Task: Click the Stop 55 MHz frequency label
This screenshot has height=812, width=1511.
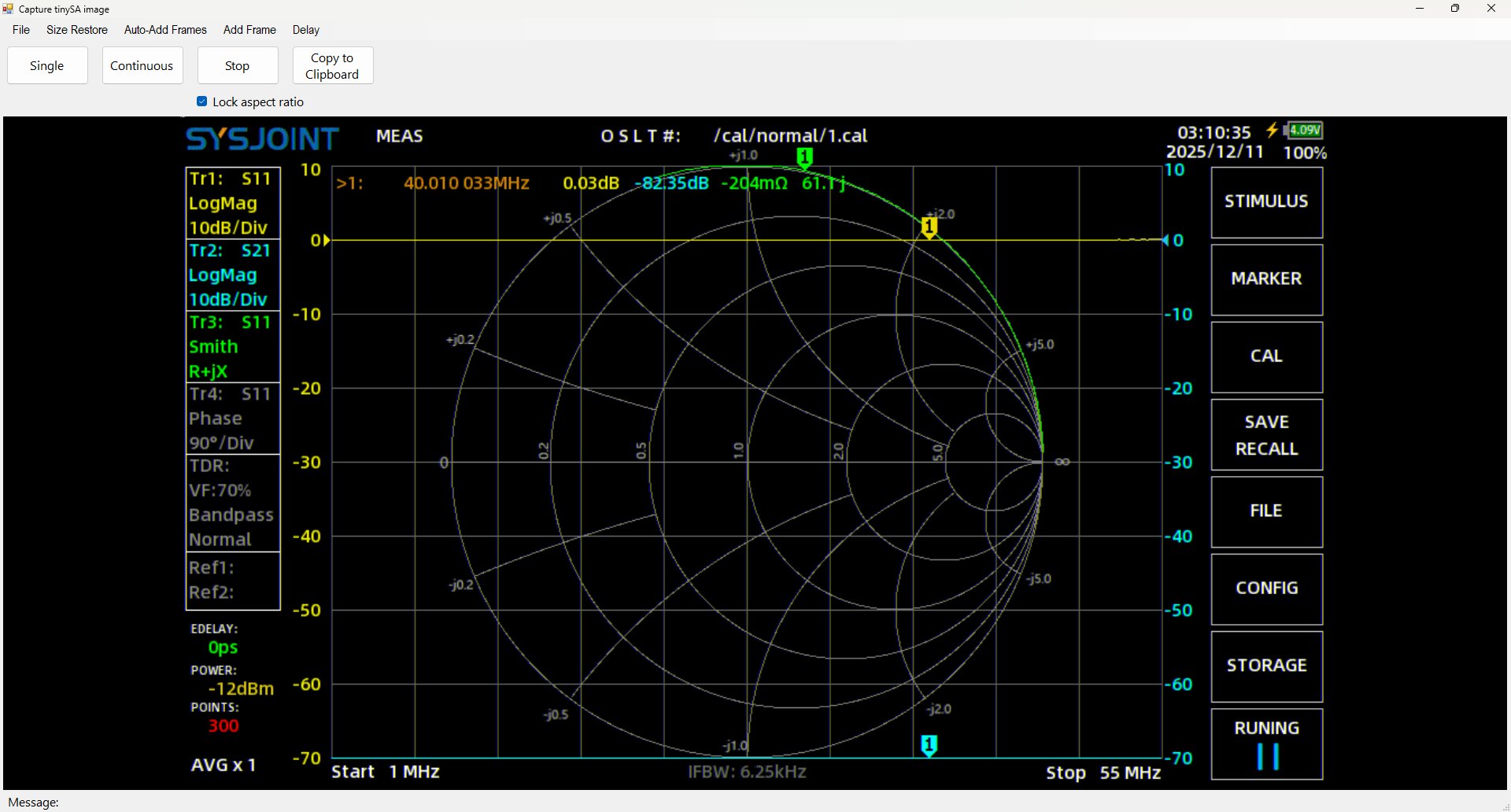Action: click(1103, 773)
